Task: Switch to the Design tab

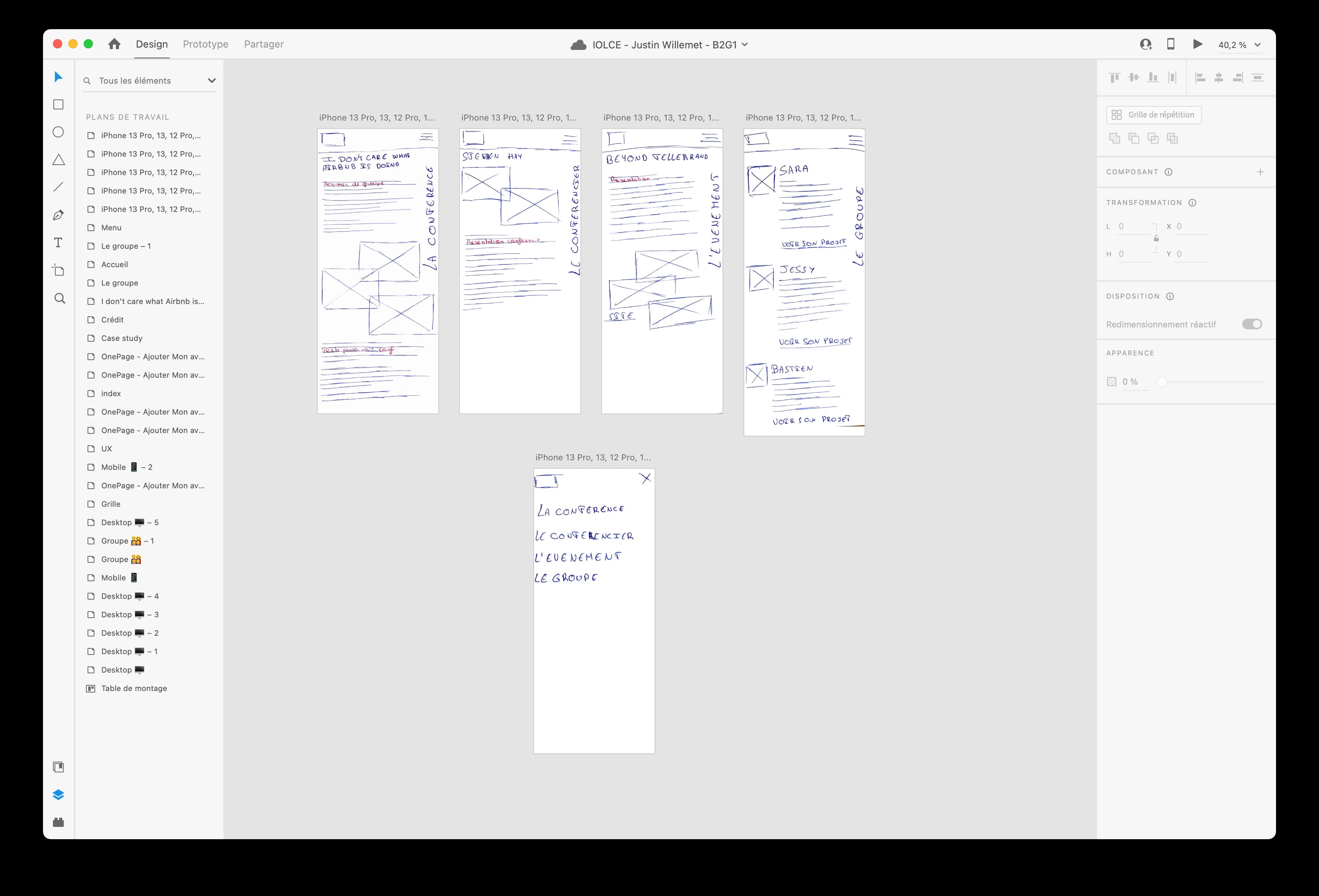Action: [x=152, y=44]
